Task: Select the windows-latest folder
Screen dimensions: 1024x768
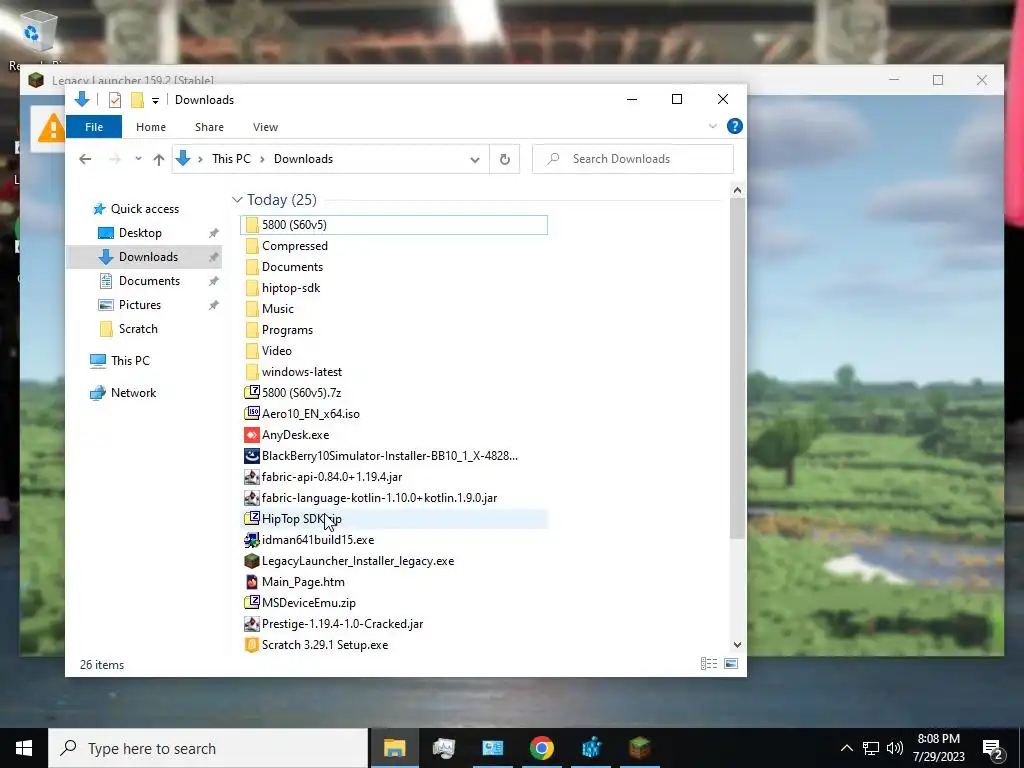Action: pos(302,372)
